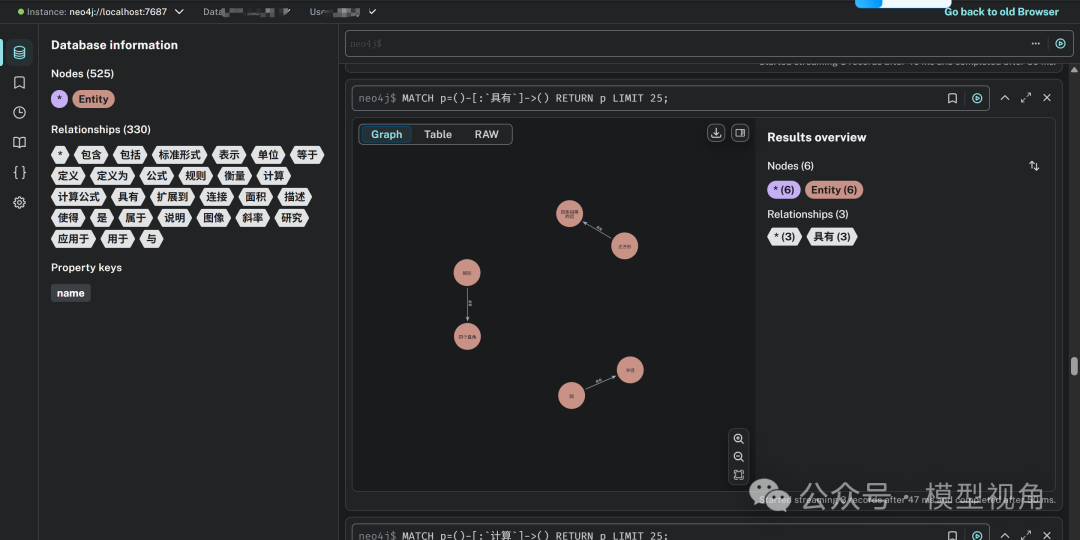
Task: Zoom out of the graph
Action: (738, 457)
